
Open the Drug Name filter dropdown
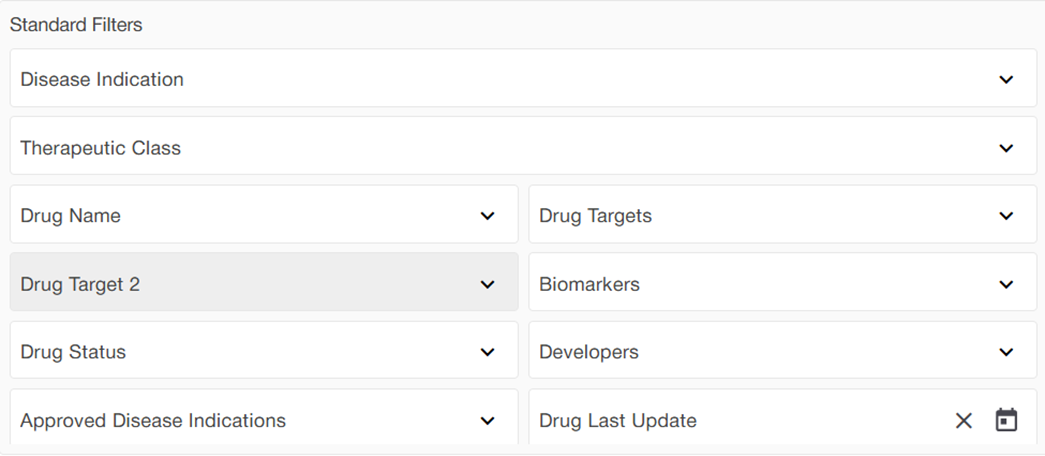(x=250, y=215)
